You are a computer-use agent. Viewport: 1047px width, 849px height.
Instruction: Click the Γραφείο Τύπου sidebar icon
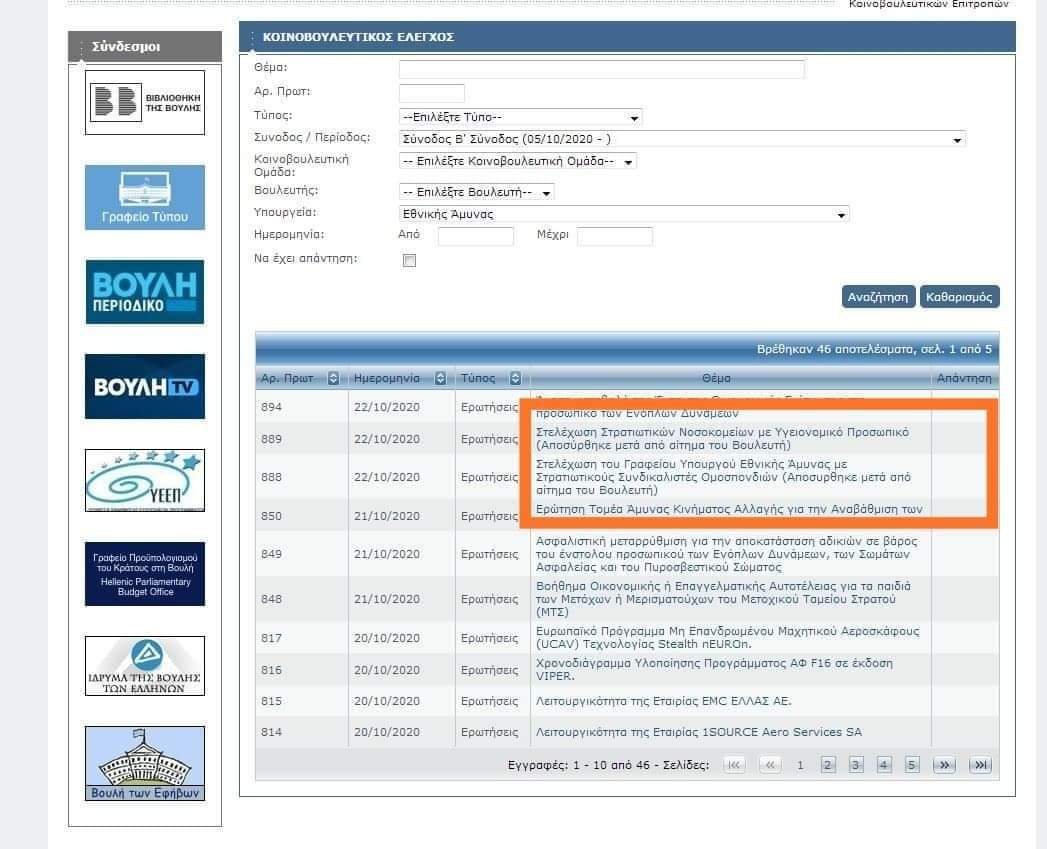coord(145,197)
